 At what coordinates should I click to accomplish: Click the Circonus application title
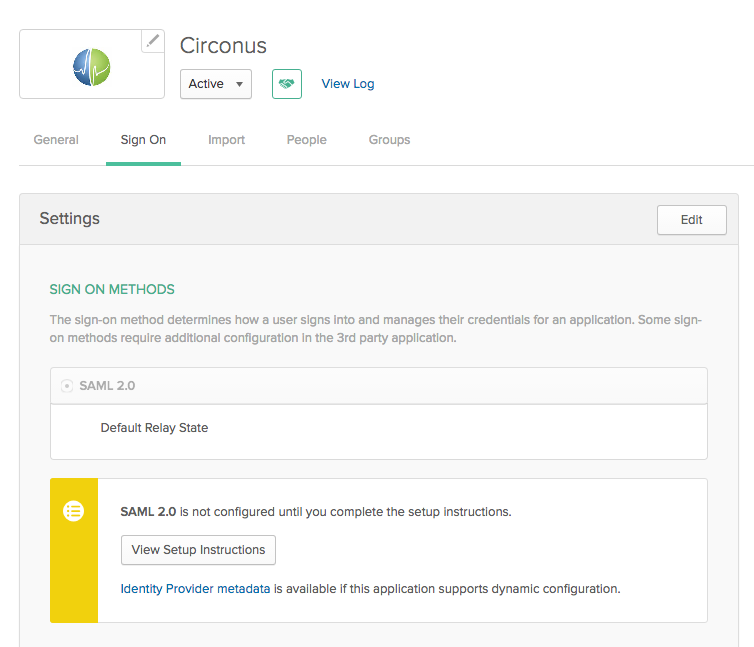tap(223, 46)
